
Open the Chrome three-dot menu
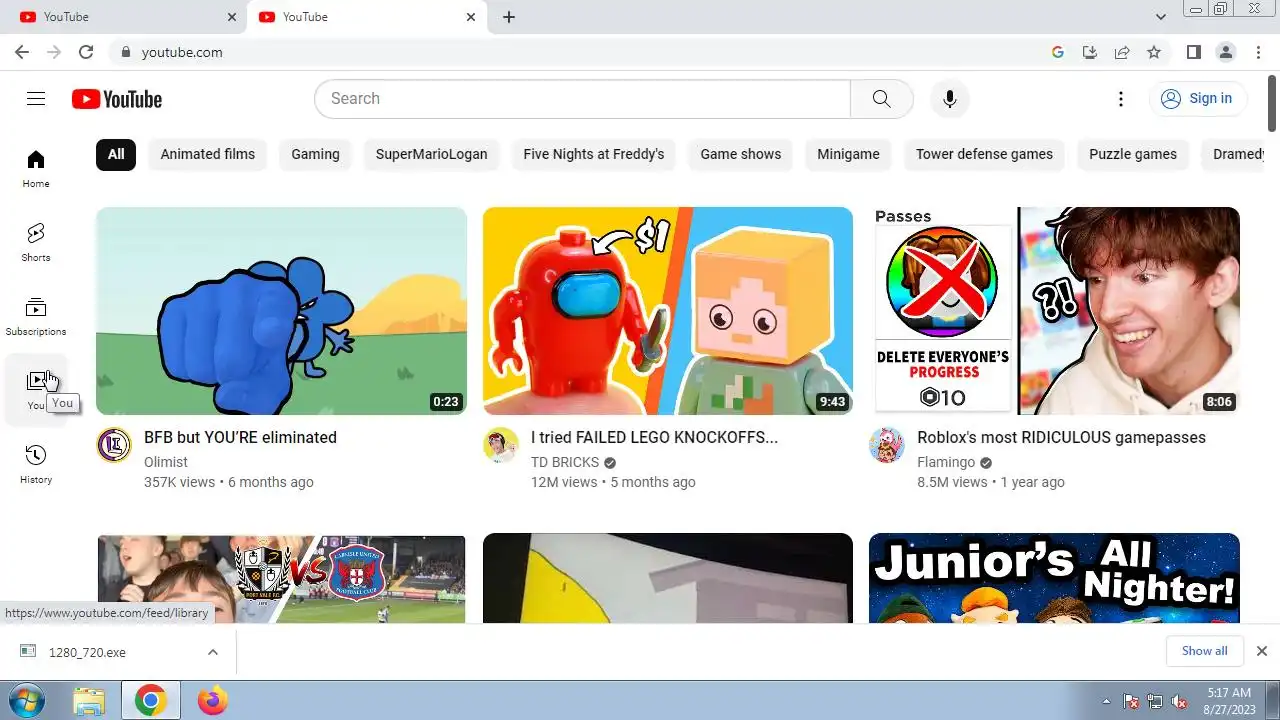(1258, 52)
